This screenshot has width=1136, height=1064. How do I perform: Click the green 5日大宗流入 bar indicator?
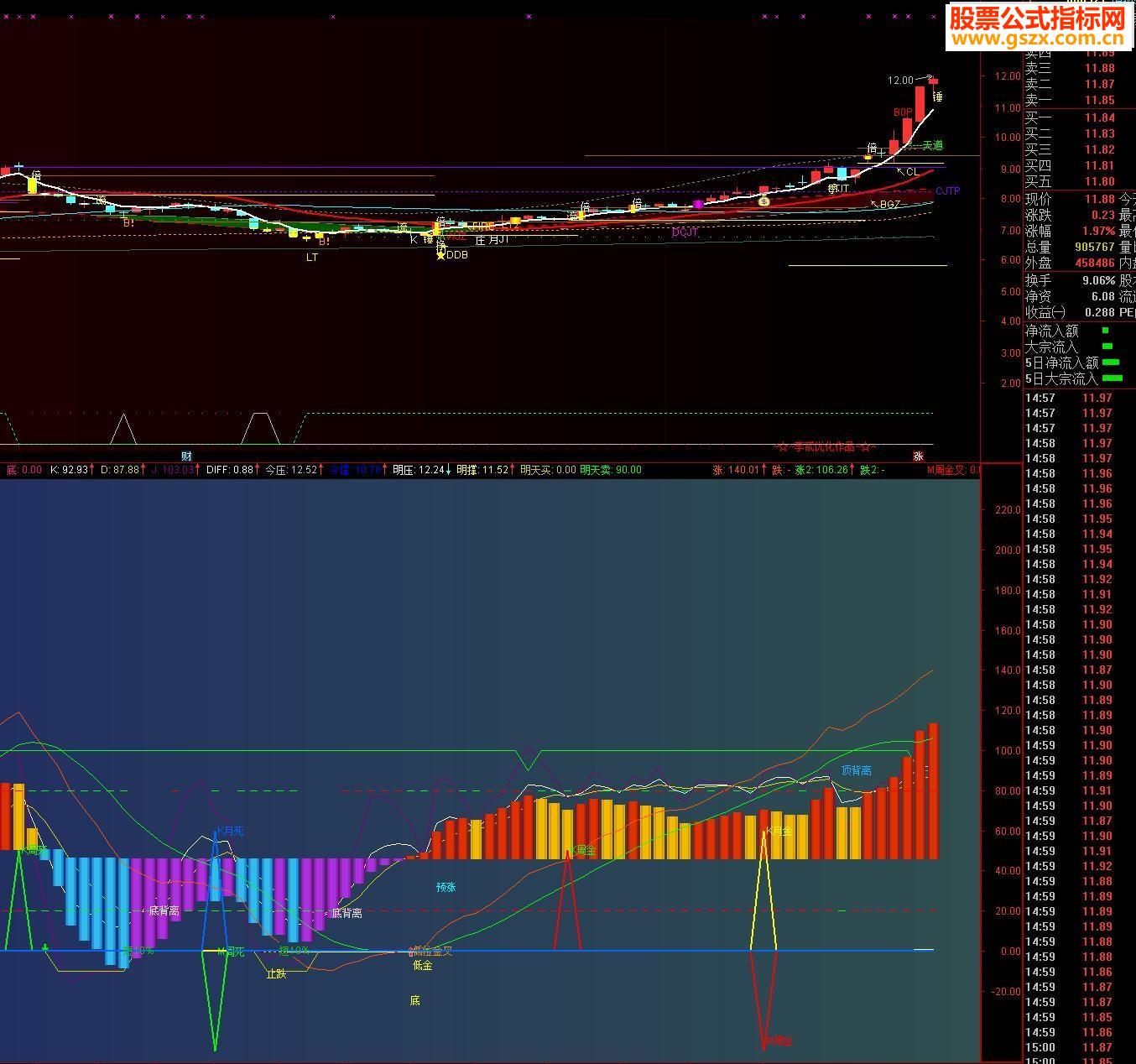coord(1112,378)
